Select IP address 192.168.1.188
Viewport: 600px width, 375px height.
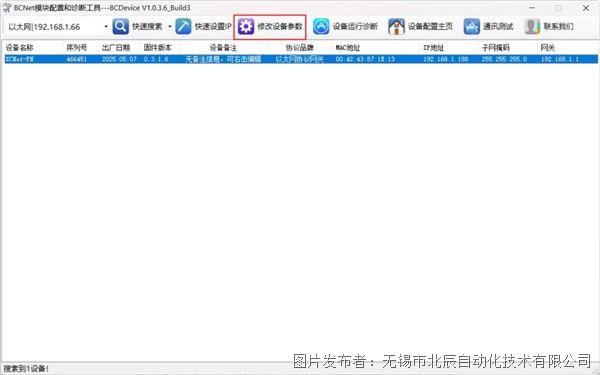click(445, 59)
